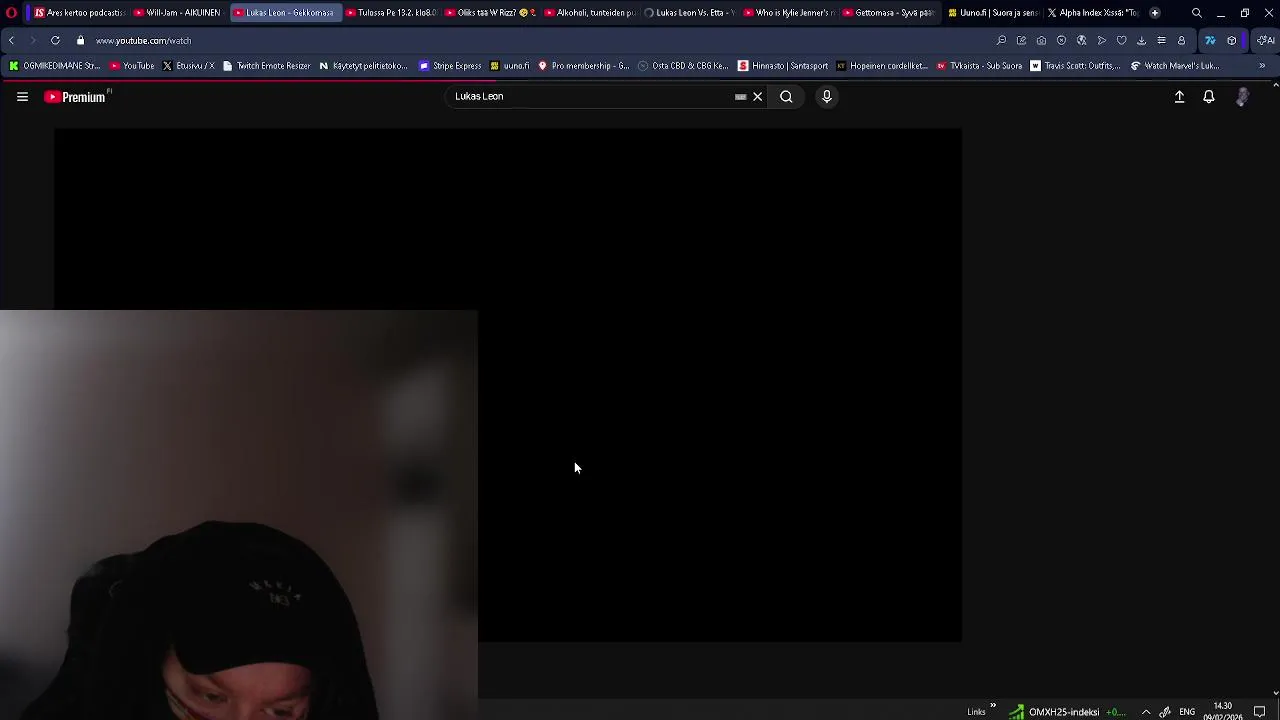Open the uuno.fi bookmark

pos(509,66)
